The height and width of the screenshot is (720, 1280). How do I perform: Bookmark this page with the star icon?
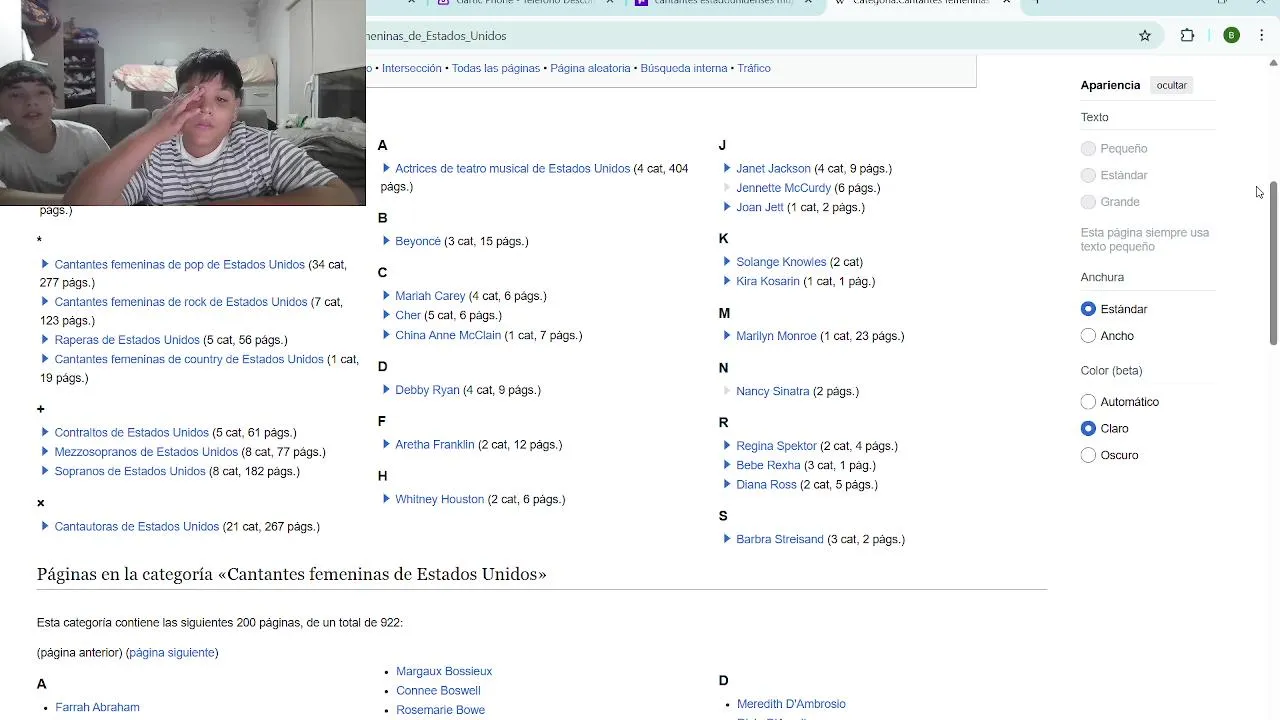(x=1145, y=36)
